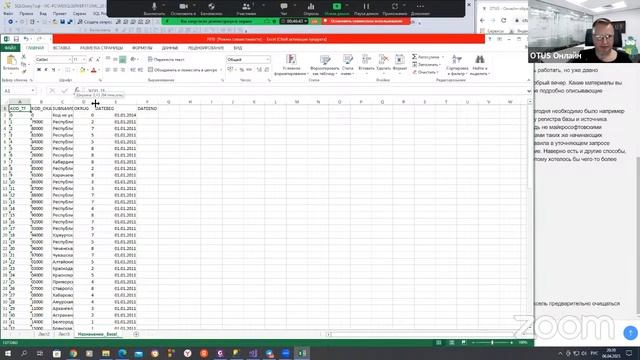The image size is (640, 360).
Task: Click the red Stop Share button
Action: tap(366, 21)
